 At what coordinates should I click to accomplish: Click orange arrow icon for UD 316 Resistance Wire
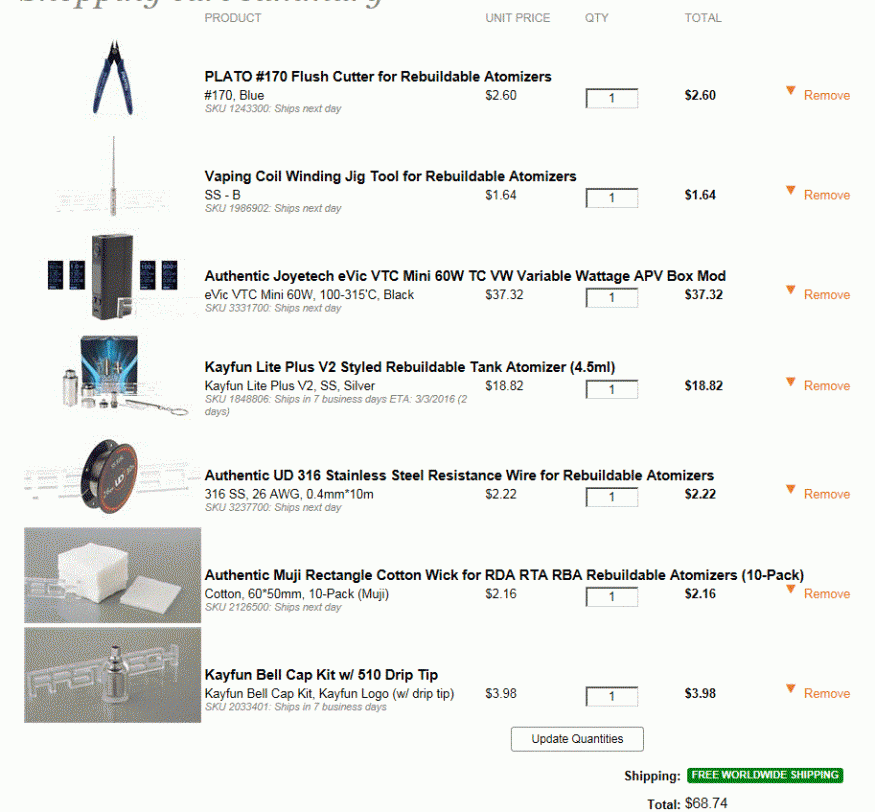click(790, 489)
